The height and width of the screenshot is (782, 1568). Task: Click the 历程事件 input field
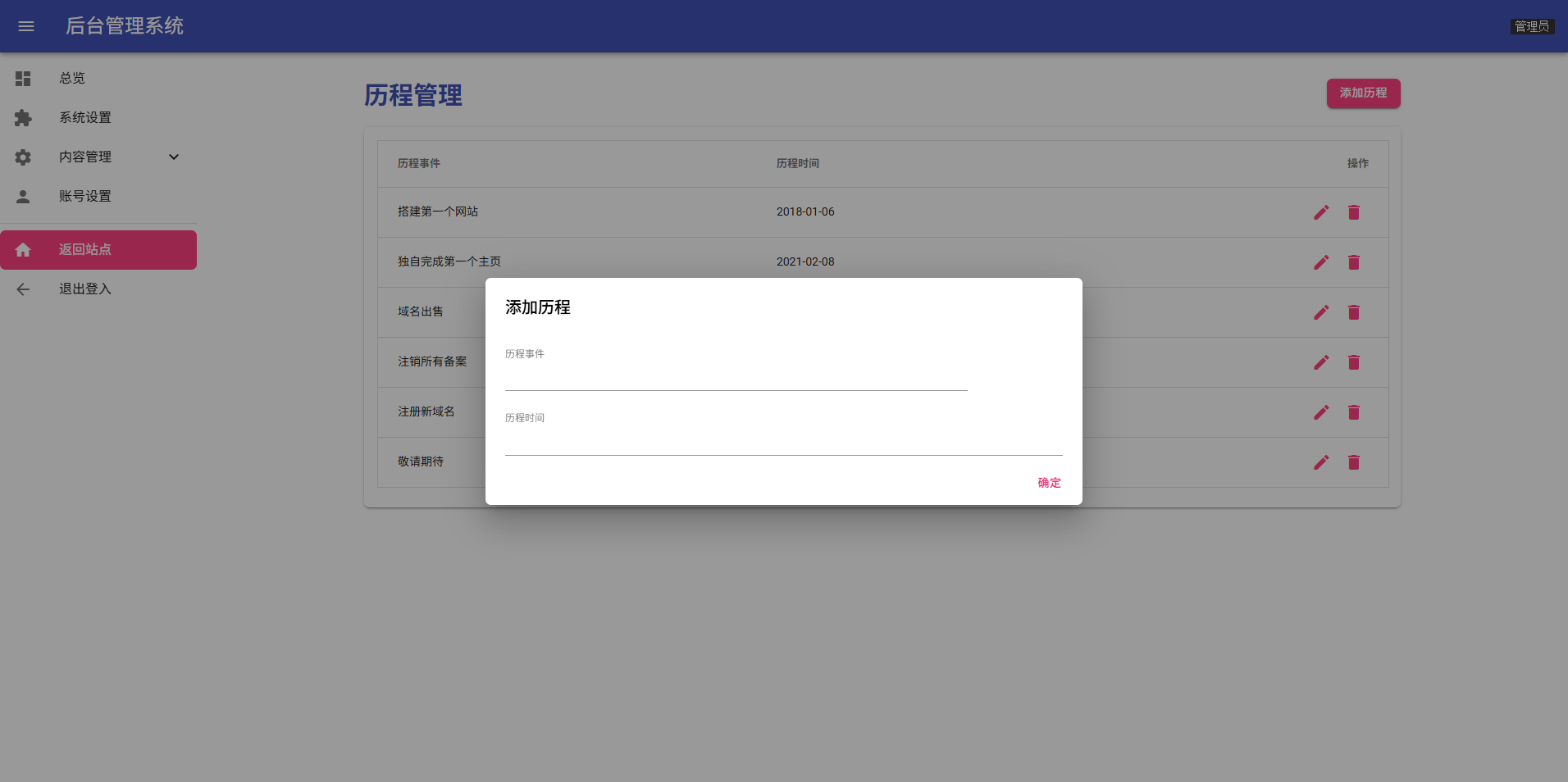coord(734,377)
